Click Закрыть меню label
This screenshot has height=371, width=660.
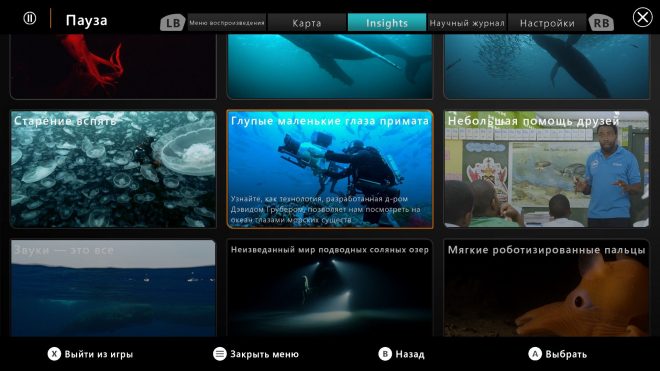(x=264, y=355)
